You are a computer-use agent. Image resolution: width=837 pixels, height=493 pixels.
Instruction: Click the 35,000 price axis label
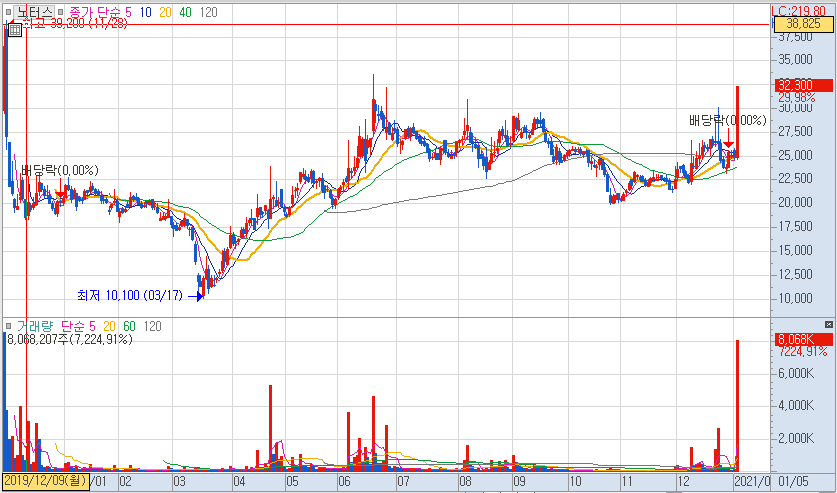click(795, 60)
